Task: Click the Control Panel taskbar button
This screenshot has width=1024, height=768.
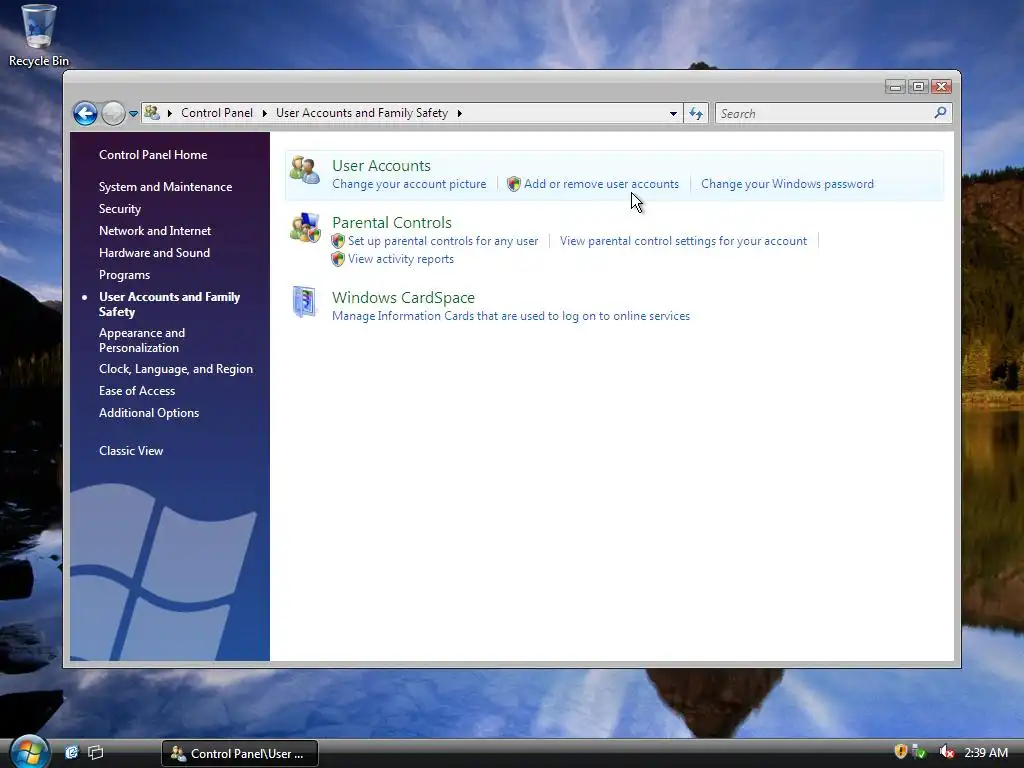Action: point(240,754)
